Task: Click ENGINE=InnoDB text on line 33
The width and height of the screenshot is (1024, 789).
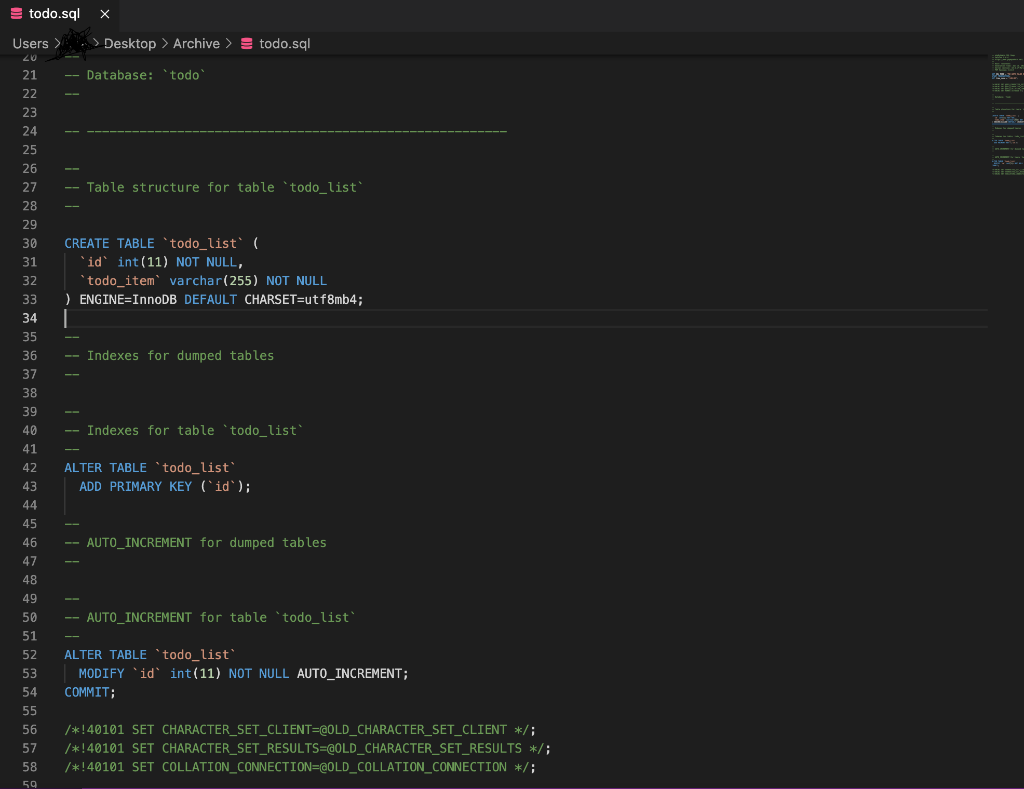Action: [128, 300]
